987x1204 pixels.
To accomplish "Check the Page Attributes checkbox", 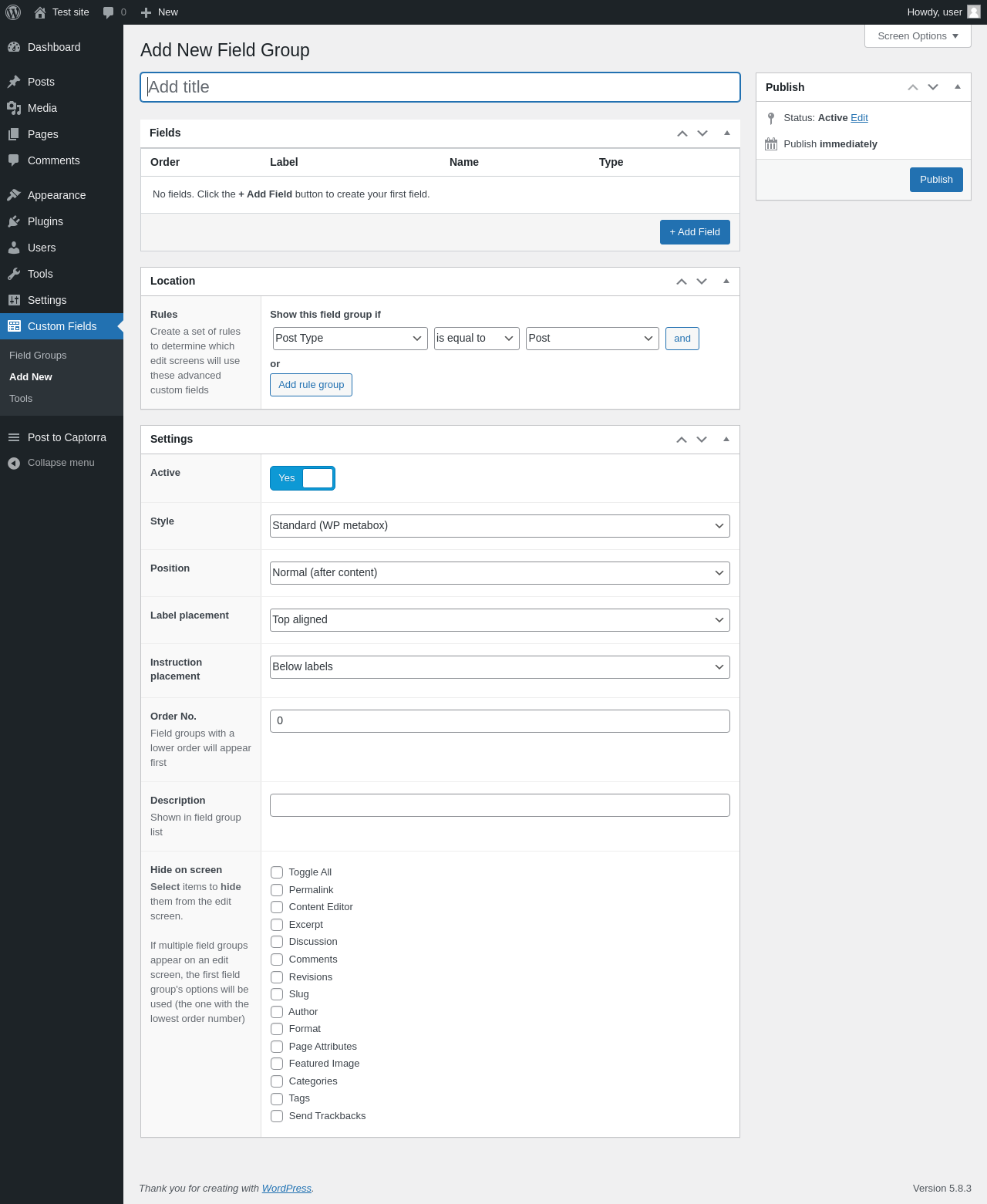I will (277, 1047).
